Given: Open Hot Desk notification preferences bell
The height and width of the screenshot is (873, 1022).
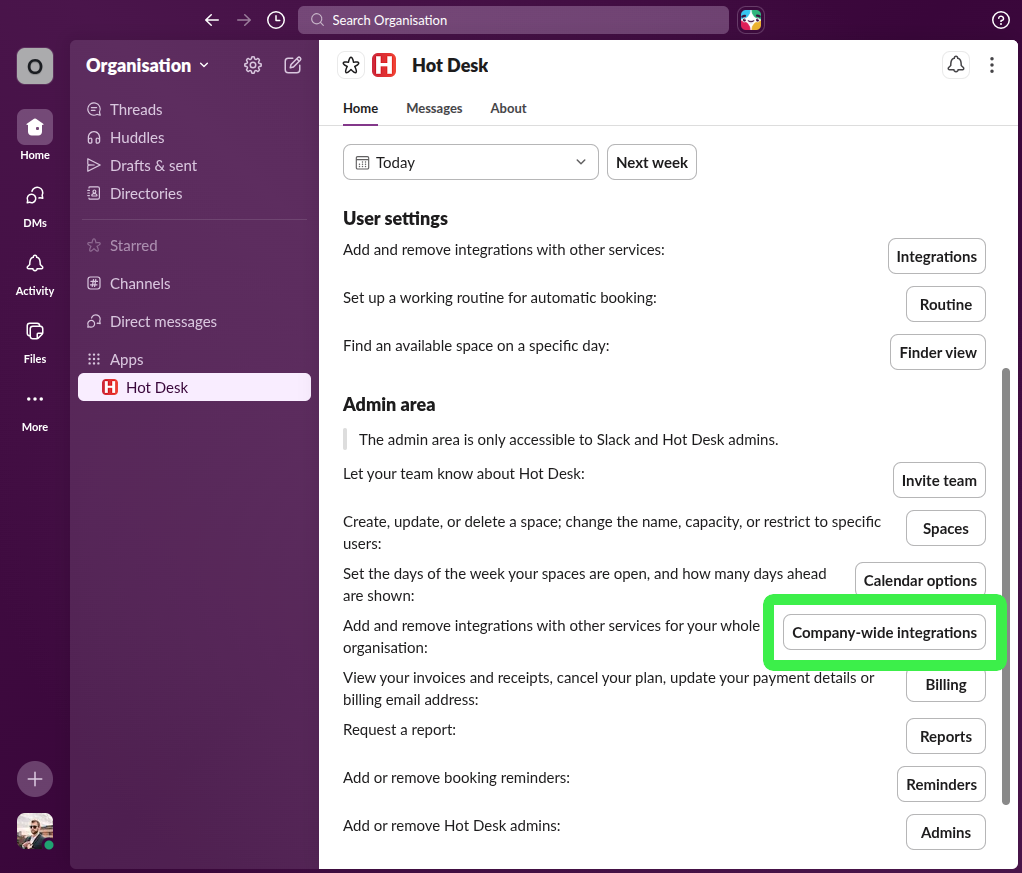Looking at the screenshot, I should (955, 64).
